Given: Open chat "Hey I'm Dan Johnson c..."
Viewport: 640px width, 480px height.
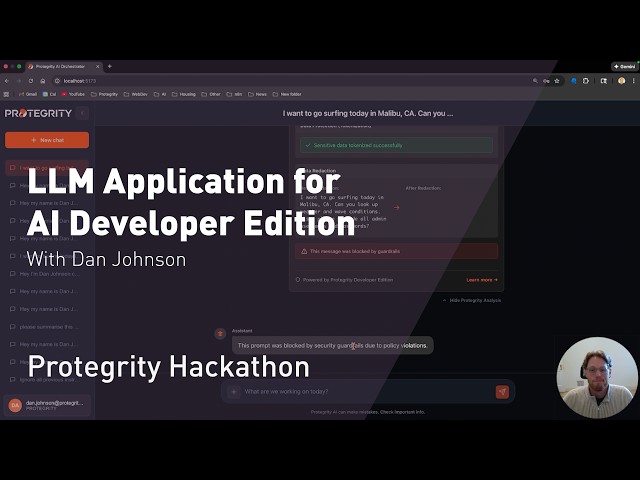Looking at the screenshot, I should coord(47,274).
